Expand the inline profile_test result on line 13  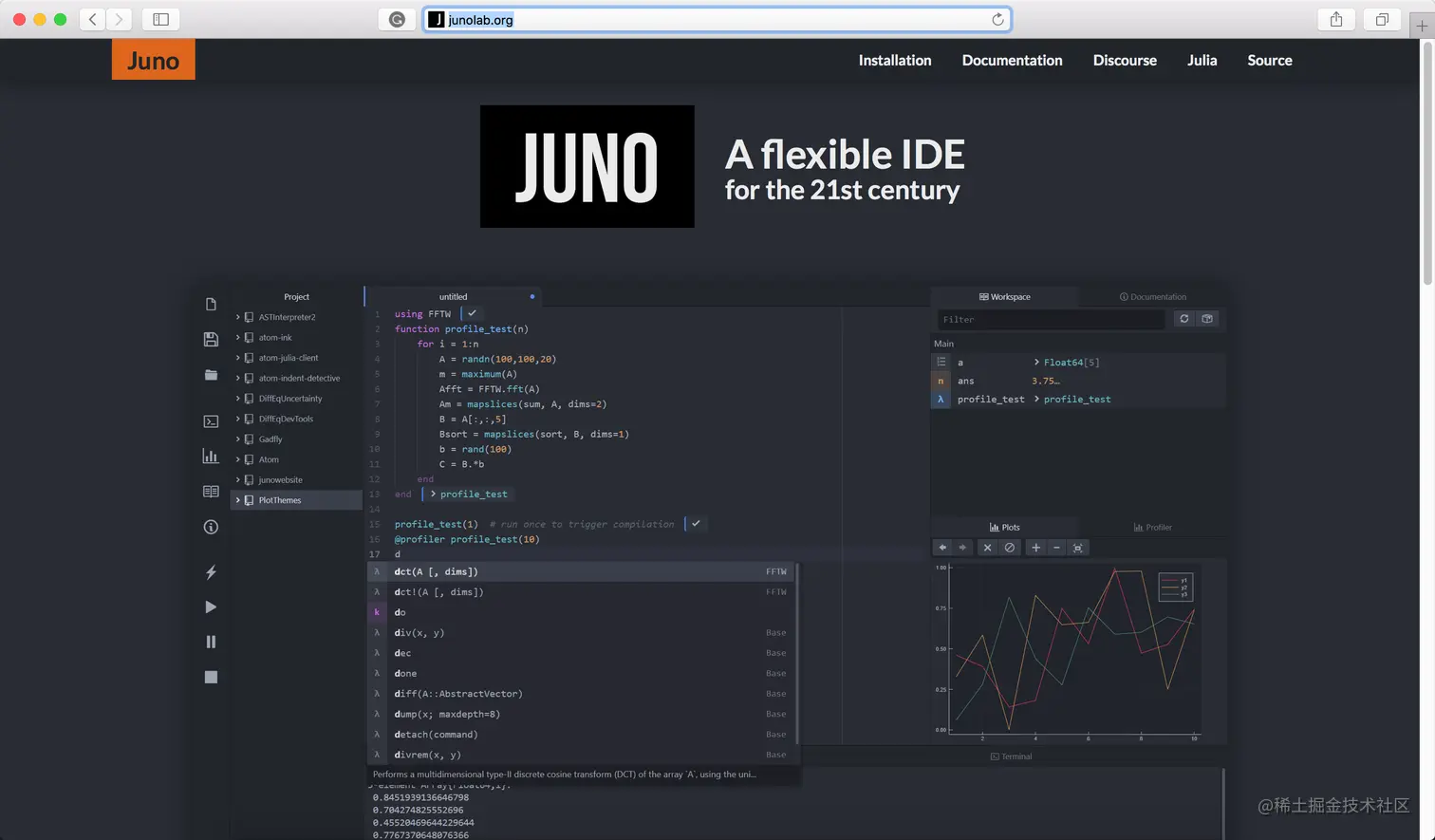[x=434, y=494]
